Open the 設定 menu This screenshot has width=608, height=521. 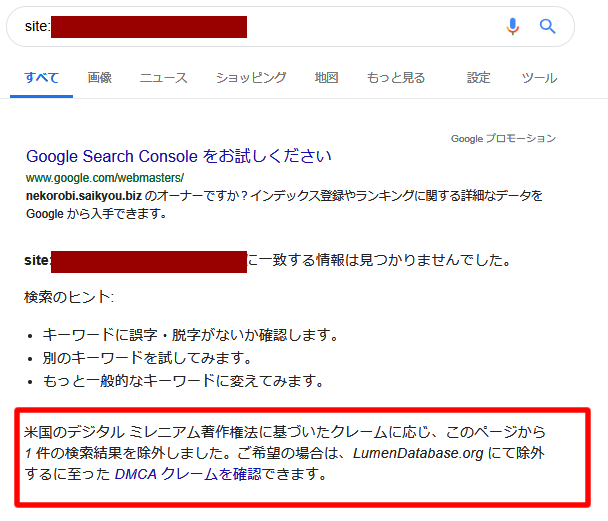pos(478,78)
